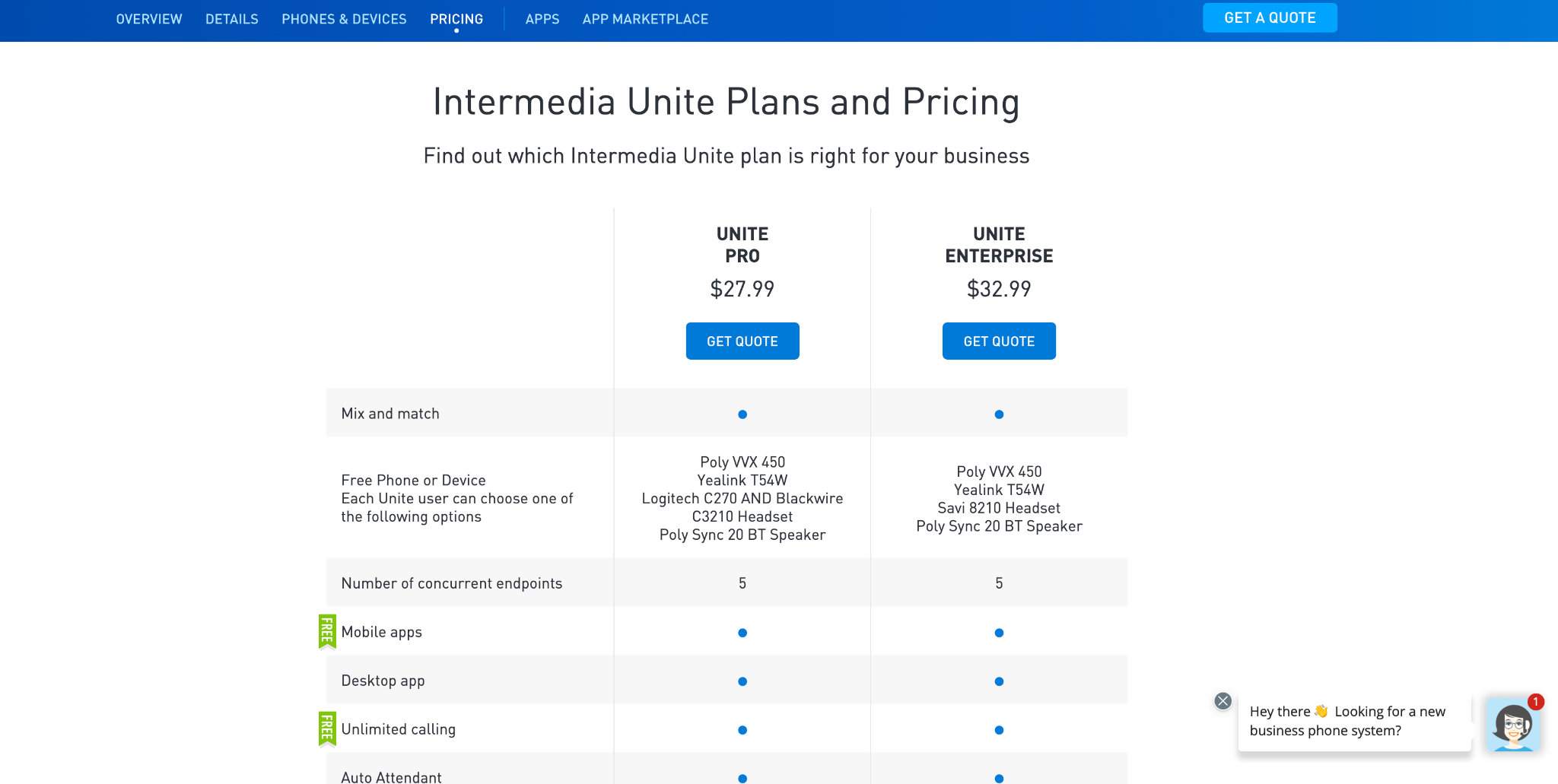The image size is (1558, 784).
Task: Click the Unite Enterprise plan heading
Action: point(999,245)
